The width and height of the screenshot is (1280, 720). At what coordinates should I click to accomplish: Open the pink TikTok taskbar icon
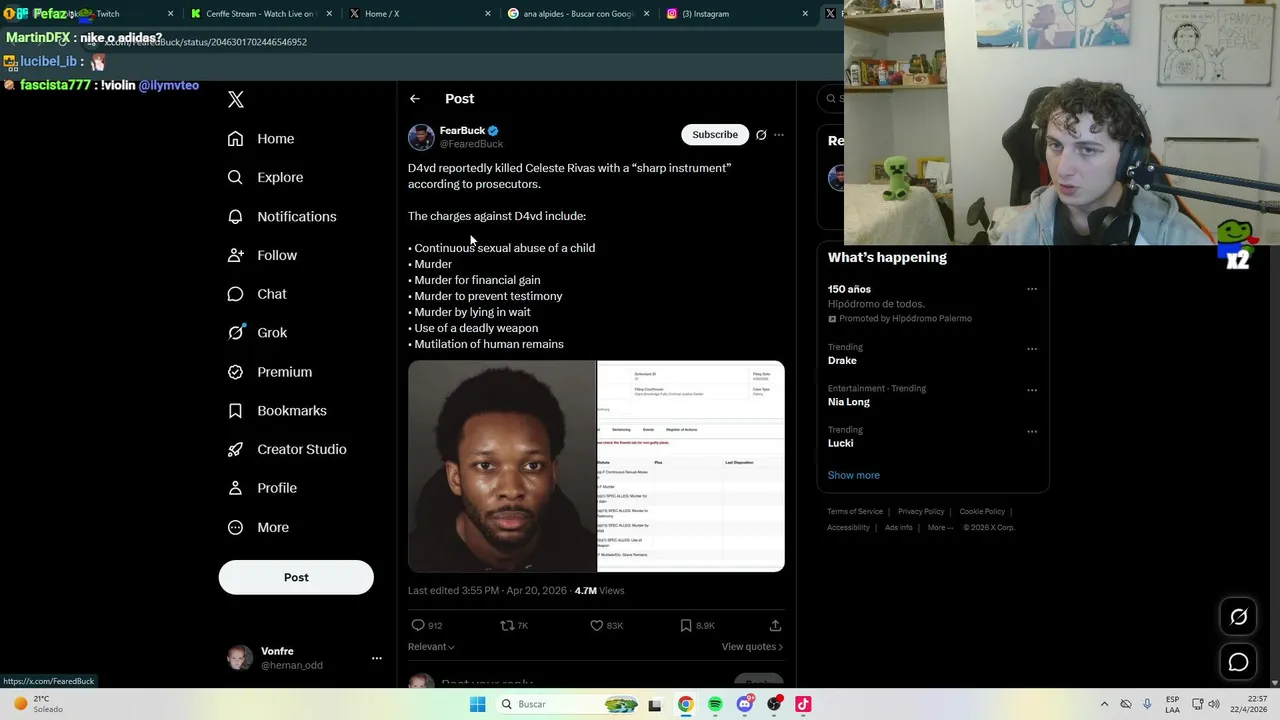(x=803, y=704)
